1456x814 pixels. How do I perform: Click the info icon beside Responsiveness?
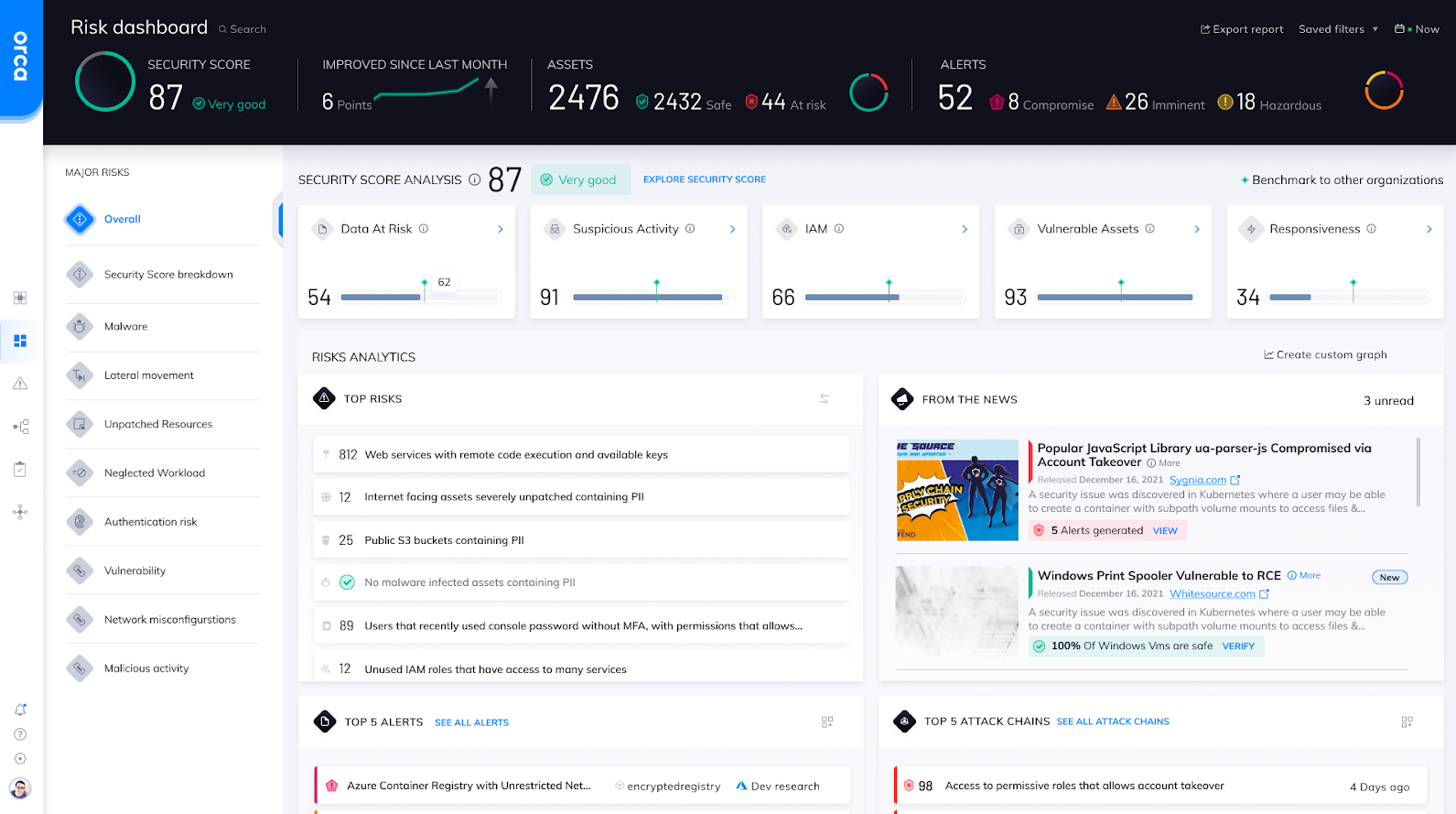pos(1371,229)
